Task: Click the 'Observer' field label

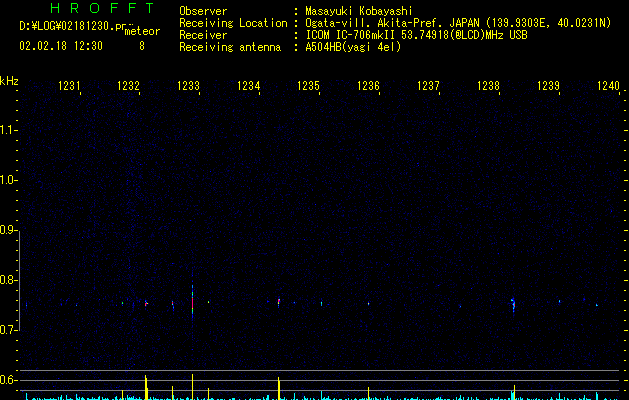Action: tap(203, 11)
